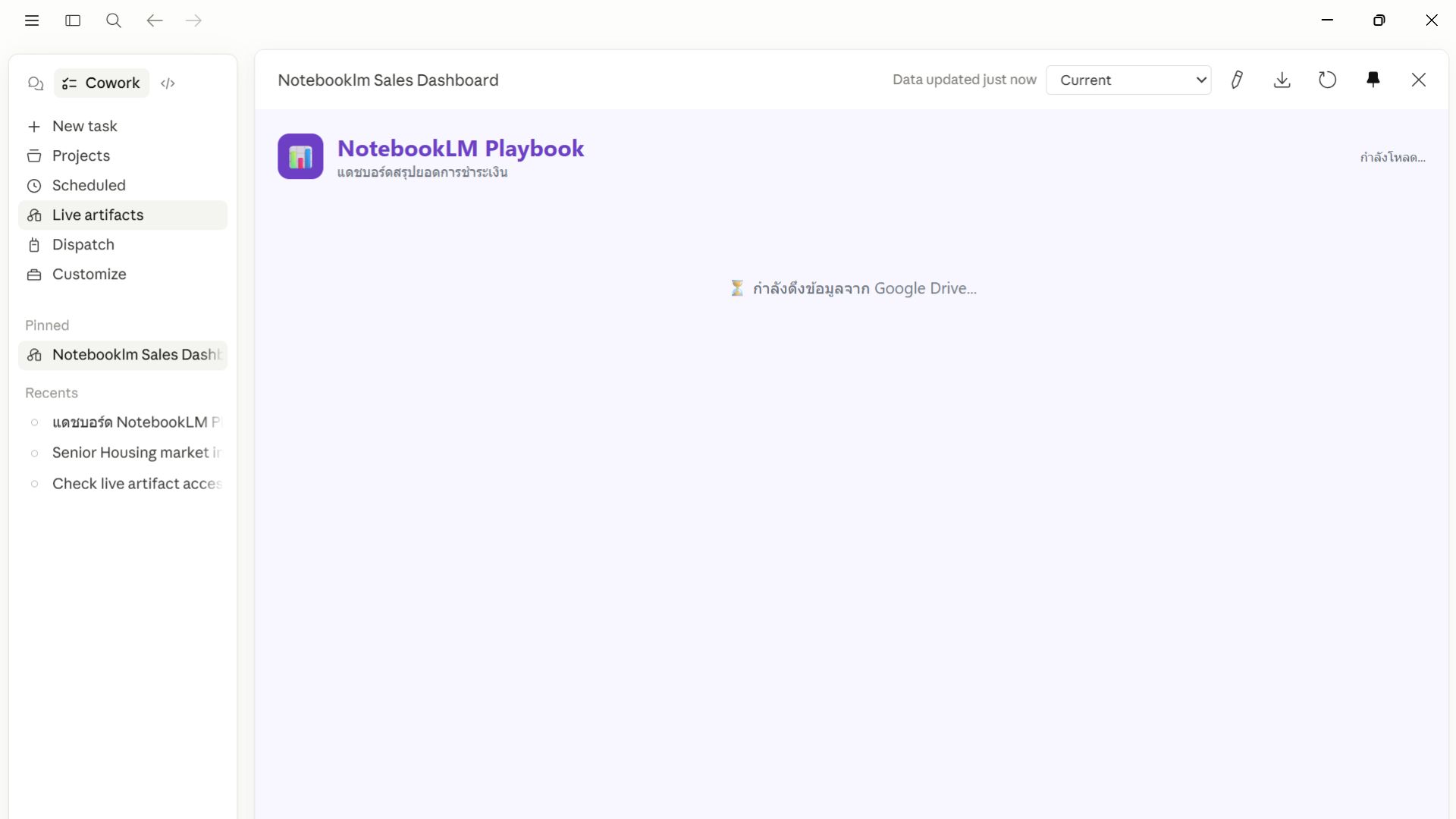This screenshot has width=1456, height=819.
Task: Open the Scheduled section
Action: pos(89,185)
